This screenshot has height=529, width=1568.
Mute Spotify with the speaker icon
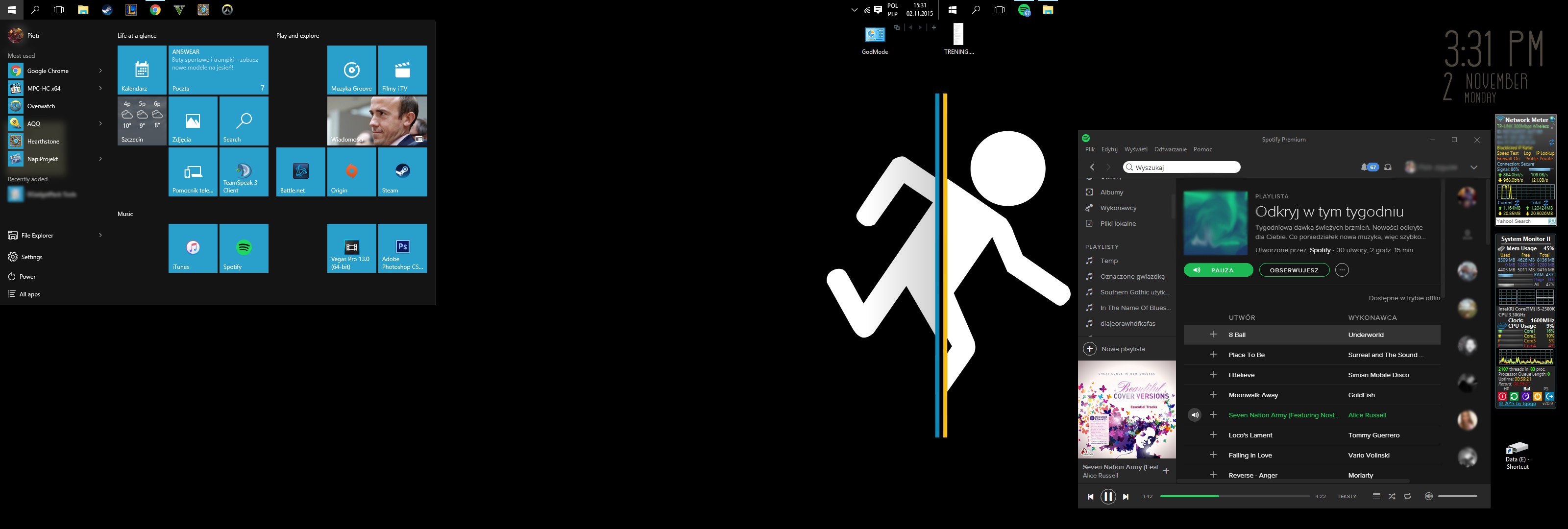click(1428, 496)
